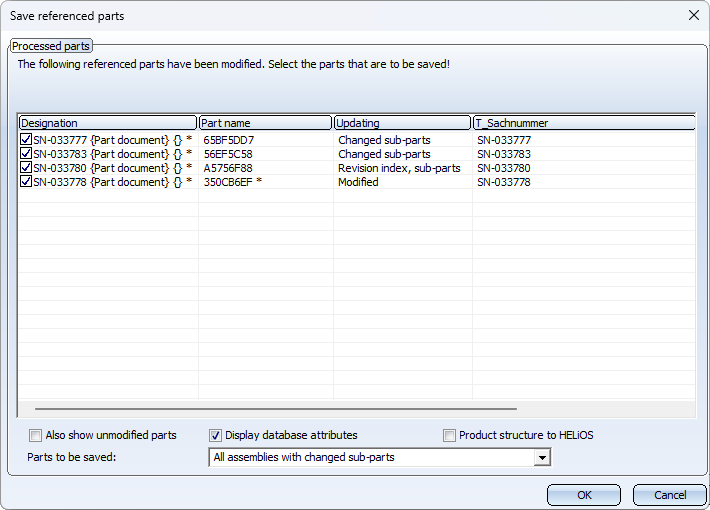Select the Revision index, sub-parts cell
The width and height of the screenshot is (710, 510).
click(403, 168)
